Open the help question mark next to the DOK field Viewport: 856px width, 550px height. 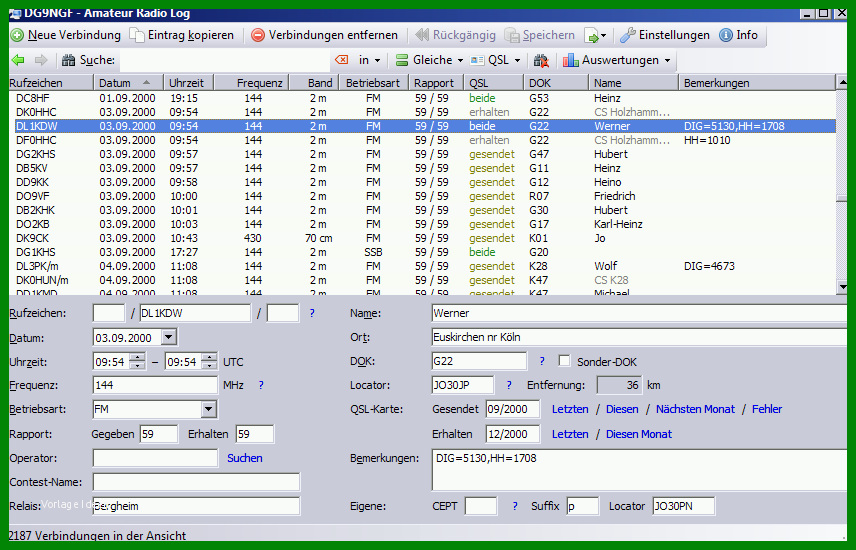542,362
